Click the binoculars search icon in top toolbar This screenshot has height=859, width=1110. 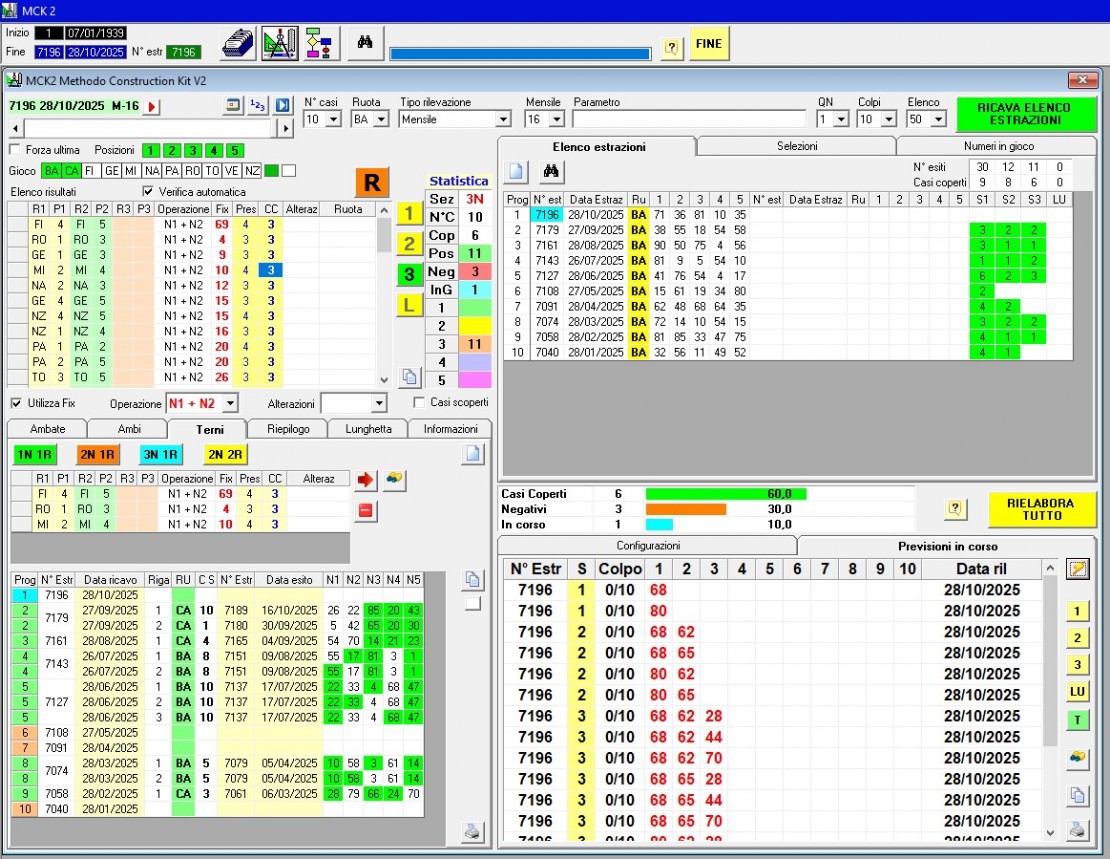(x=365, y=43)
